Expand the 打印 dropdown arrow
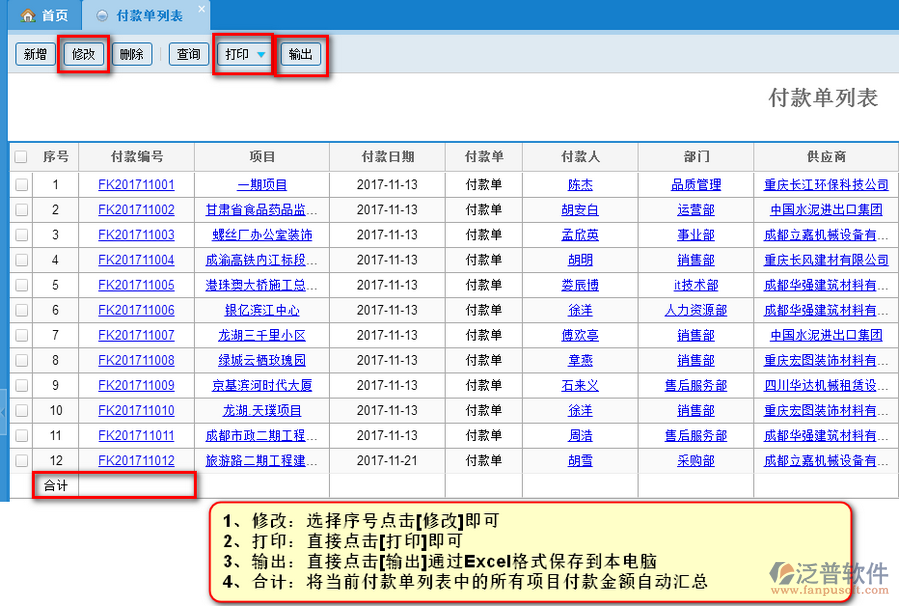 [x=261, y=55]
